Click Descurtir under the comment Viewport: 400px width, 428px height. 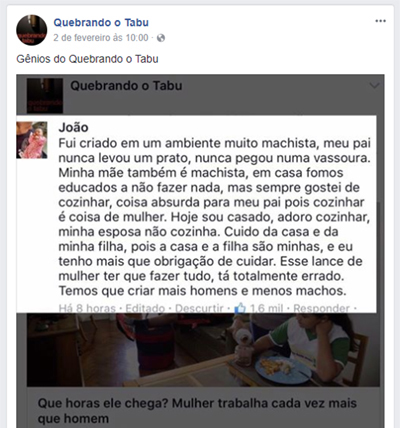(199, 308)
